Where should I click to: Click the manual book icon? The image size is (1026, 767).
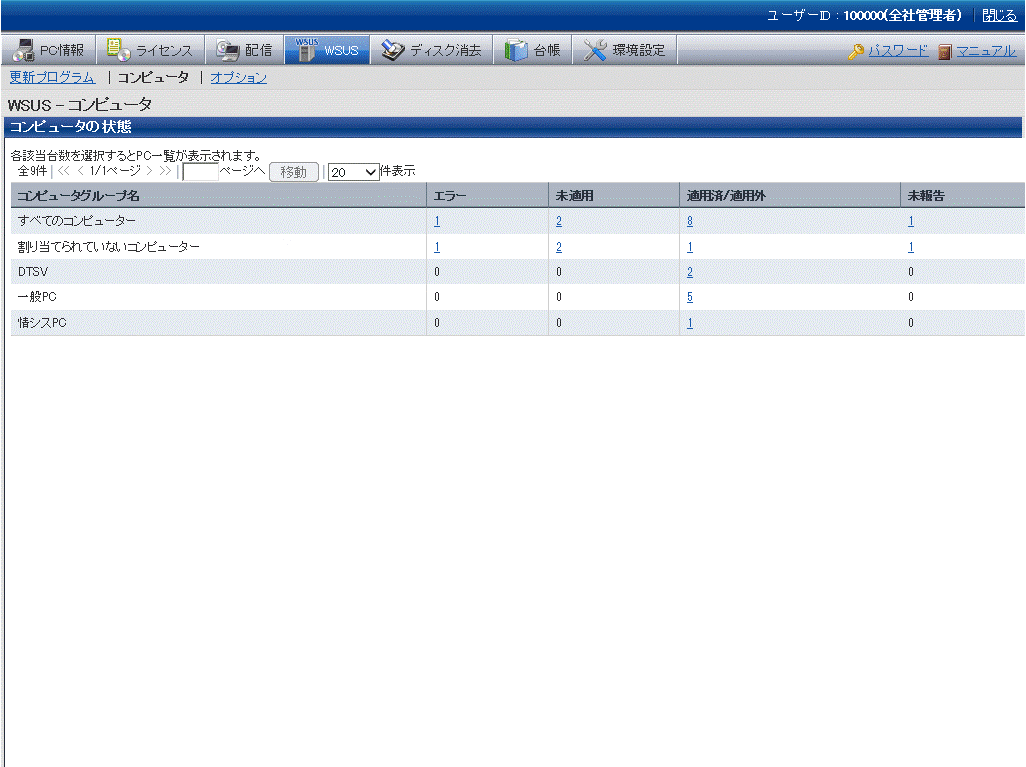(x=944, y=52)
